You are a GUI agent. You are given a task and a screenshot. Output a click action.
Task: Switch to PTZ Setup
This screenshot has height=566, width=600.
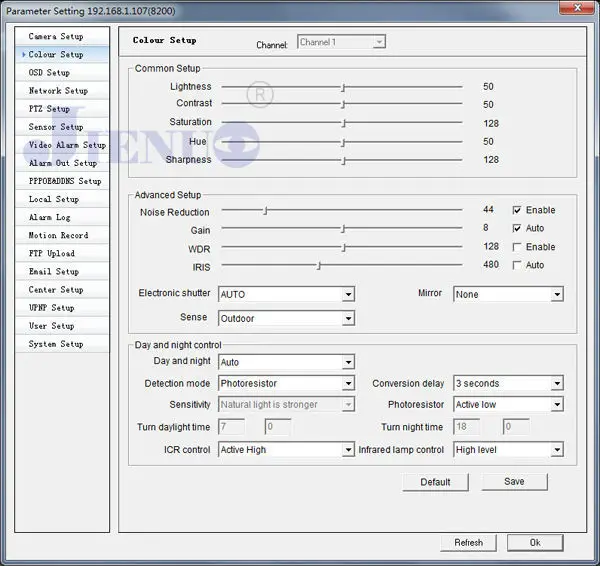click(x=62, y=109)
